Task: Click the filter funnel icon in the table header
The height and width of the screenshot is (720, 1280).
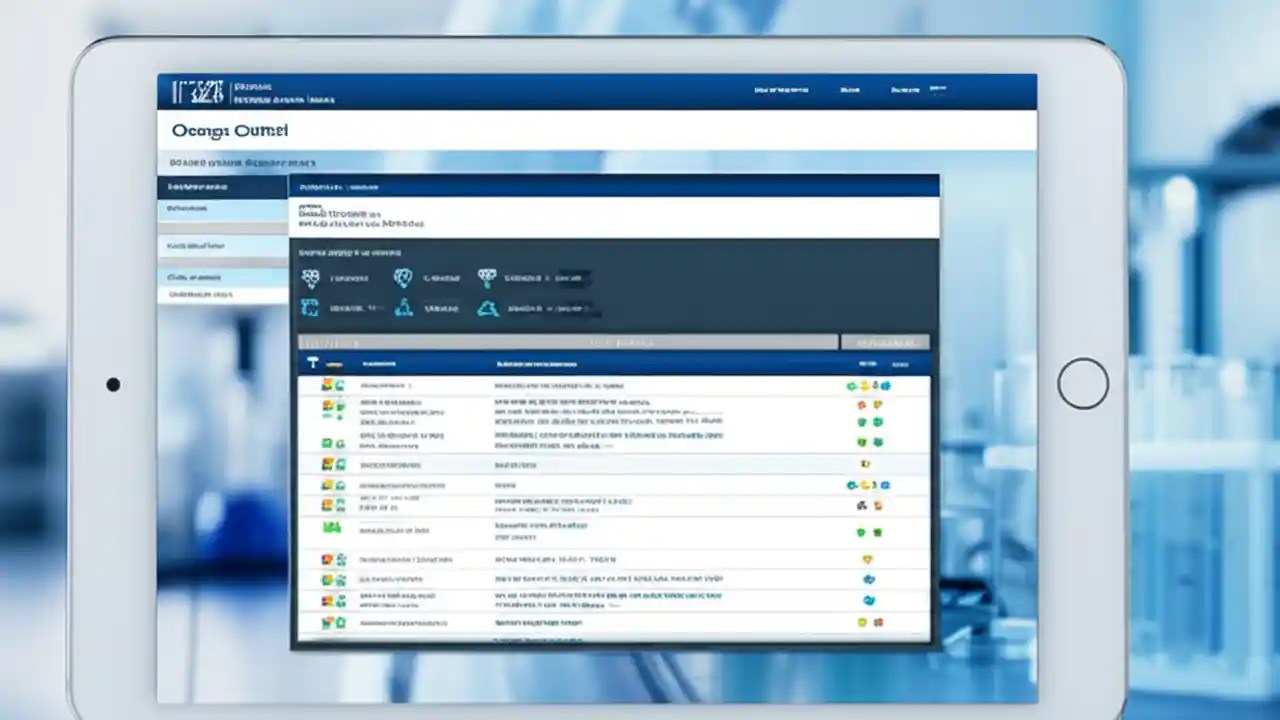Action: click(x=312, y=363)
